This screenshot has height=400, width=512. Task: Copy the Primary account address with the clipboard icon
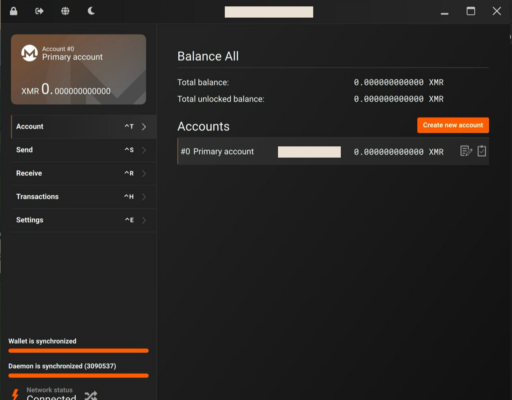tap(482, 151)
